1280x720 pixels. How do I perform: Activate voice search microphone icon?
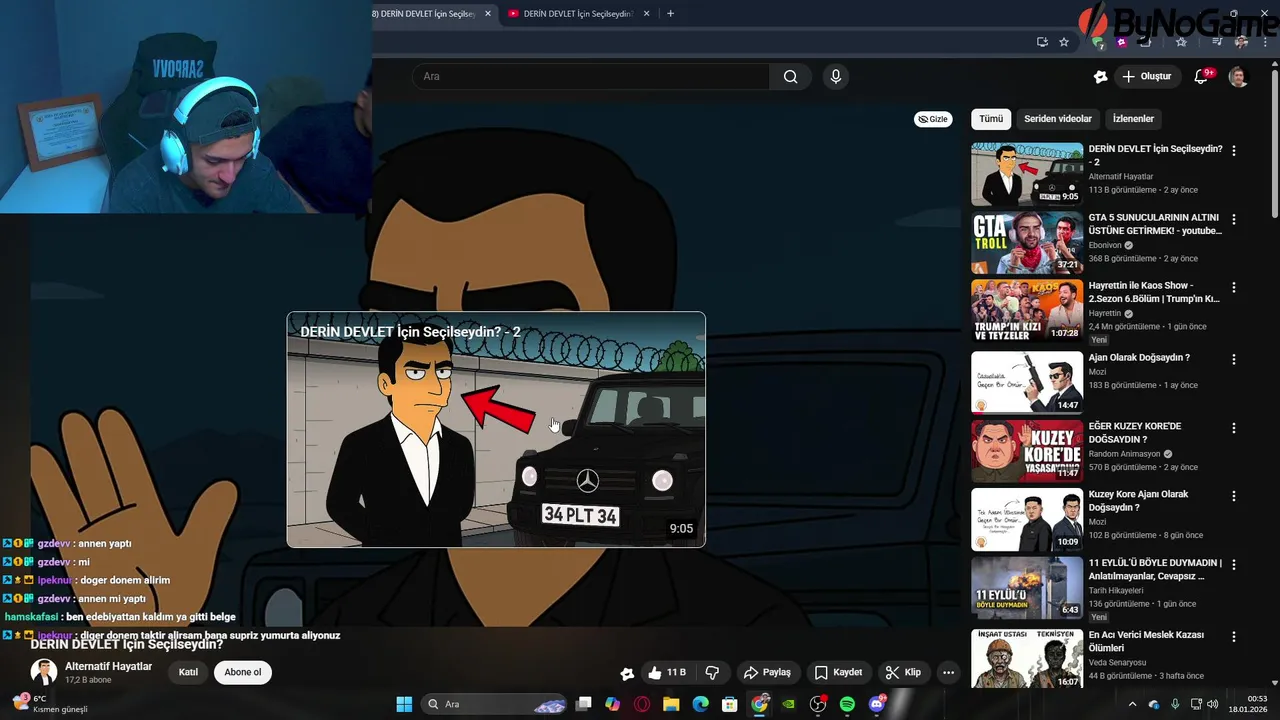tap(836, 76)
